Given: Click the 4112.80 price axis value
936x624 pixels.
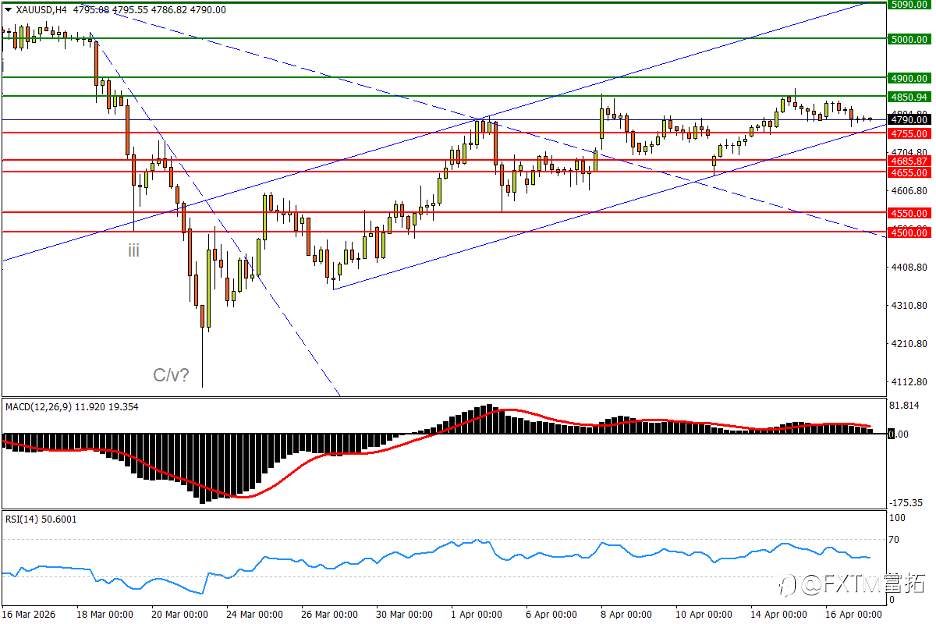Looking at the screenshot, I should (x=909, y=382).
